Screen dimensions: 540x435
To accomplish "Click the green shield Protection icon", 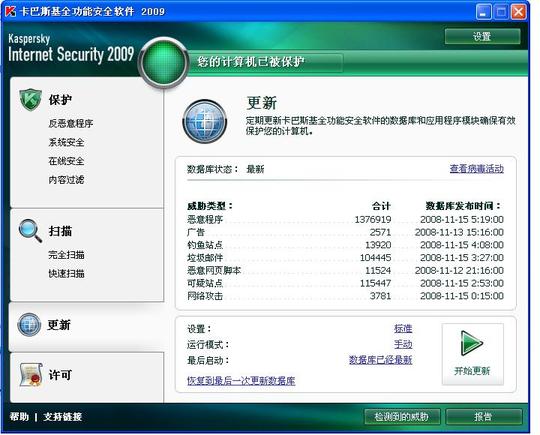I will click(31, 100).
